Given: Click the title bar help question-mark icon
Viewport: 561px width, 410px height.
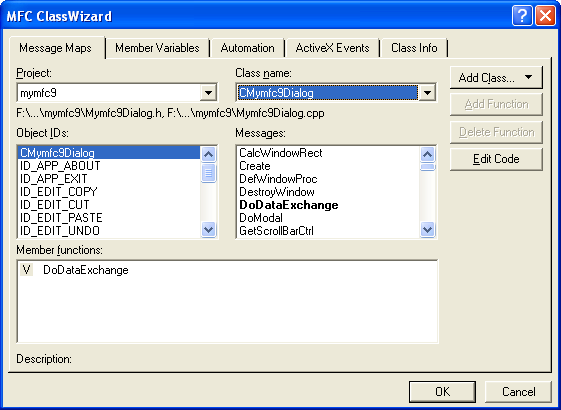Looking at the screenshot, I should [522, 16].
